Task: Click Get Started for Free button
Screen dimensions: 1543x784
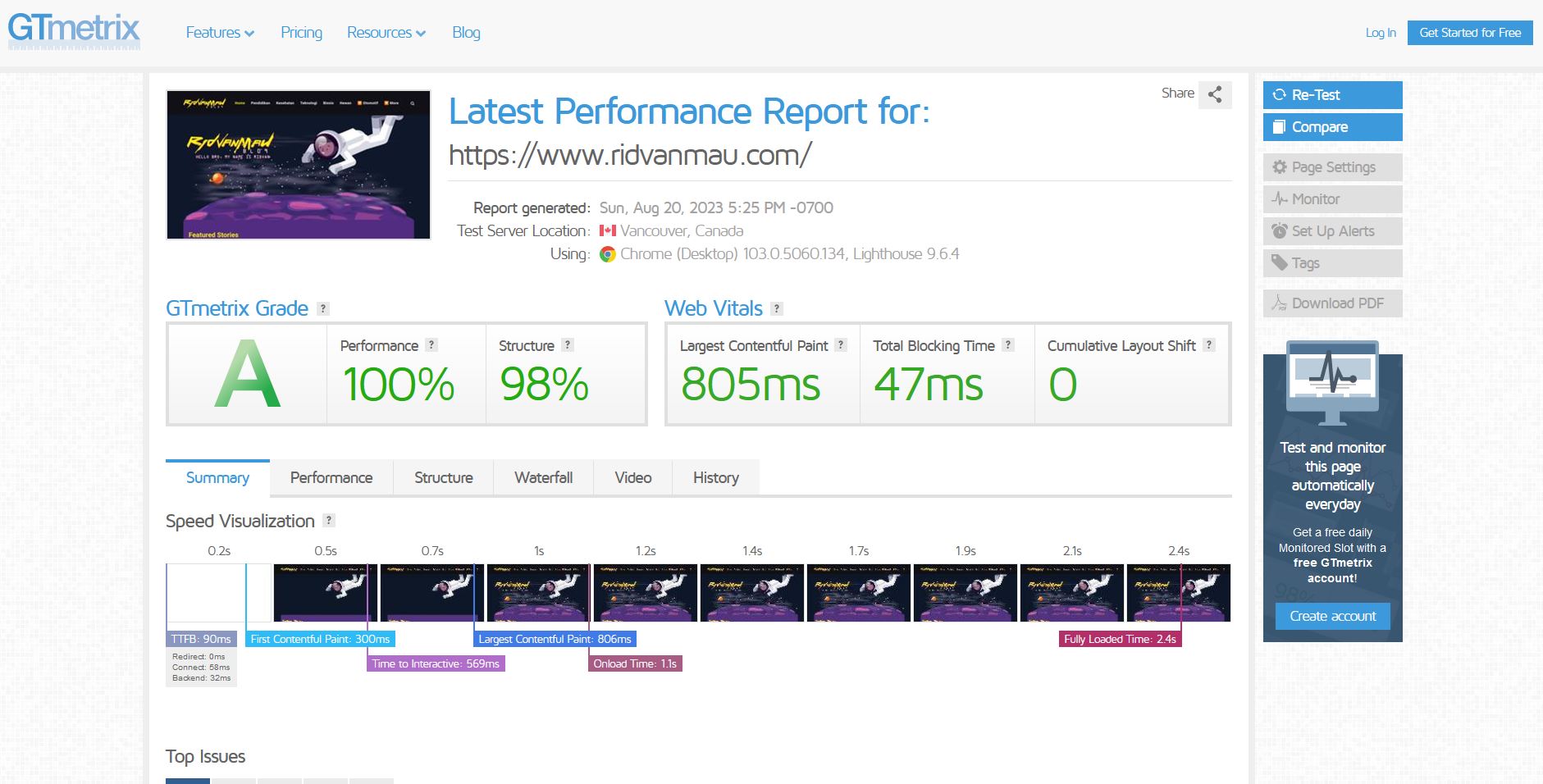Action: (1470, 33)
